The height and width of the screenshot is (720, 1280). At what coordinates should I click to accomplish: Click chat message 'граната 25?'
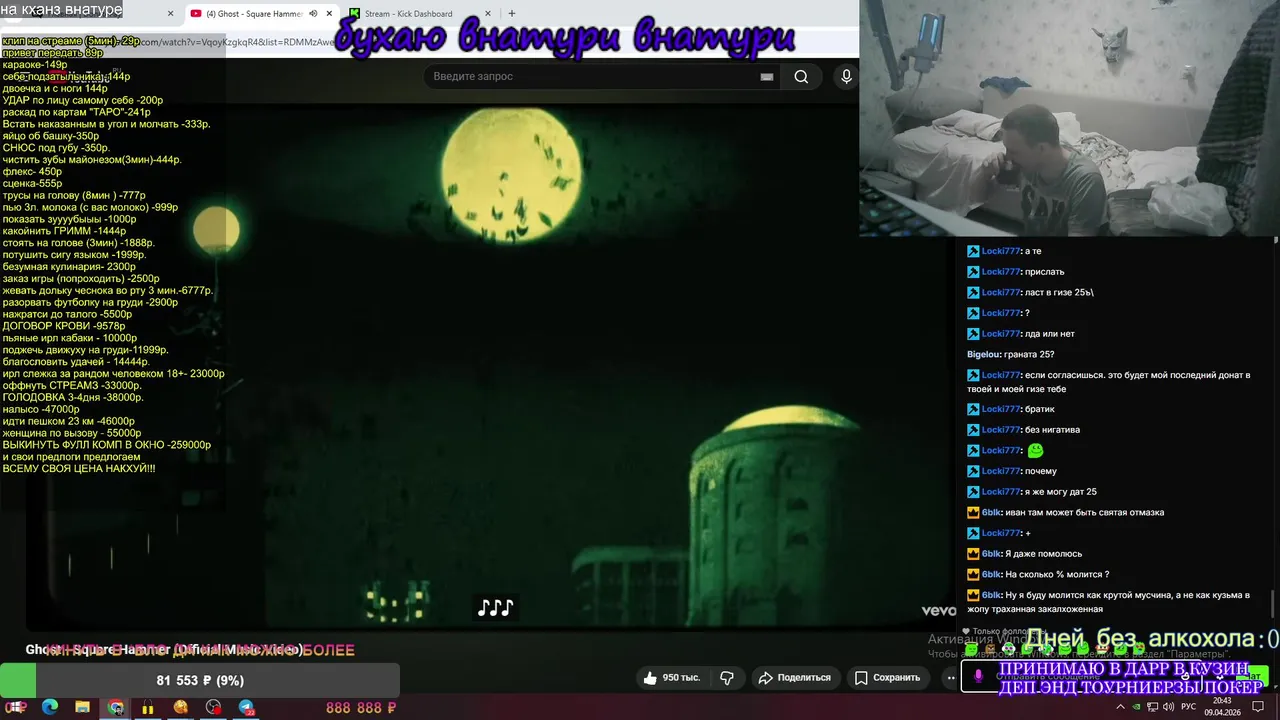tap(1031, 354)
